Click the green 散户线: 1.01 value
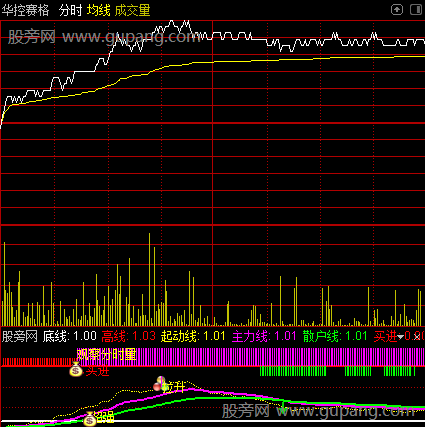This screenshot has height=427, width=425. [x=335, y=336]
